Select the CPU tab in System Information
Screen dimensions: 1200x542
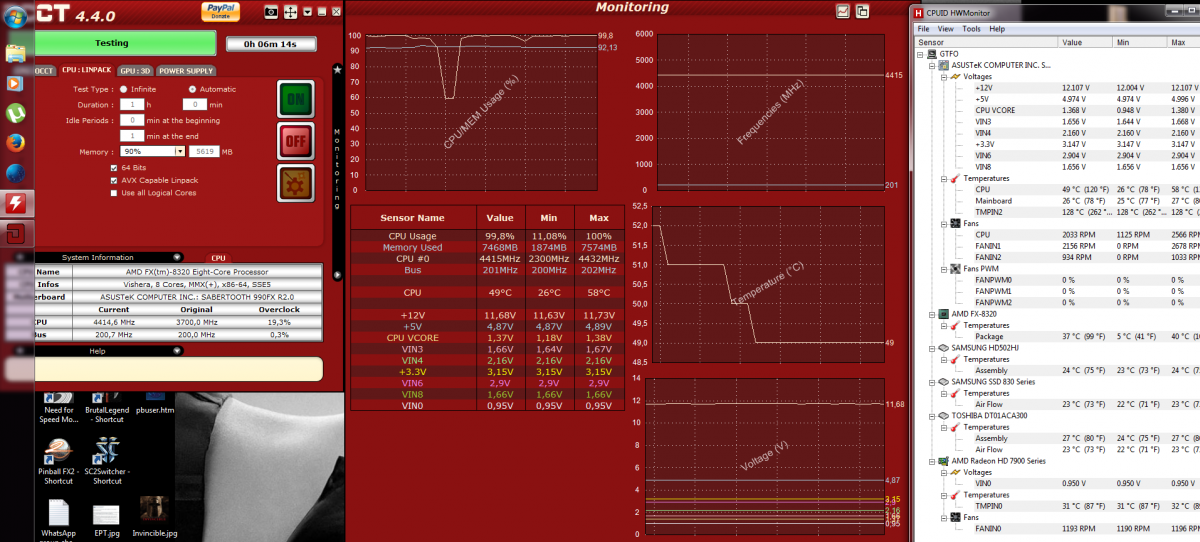click(218, 258)
